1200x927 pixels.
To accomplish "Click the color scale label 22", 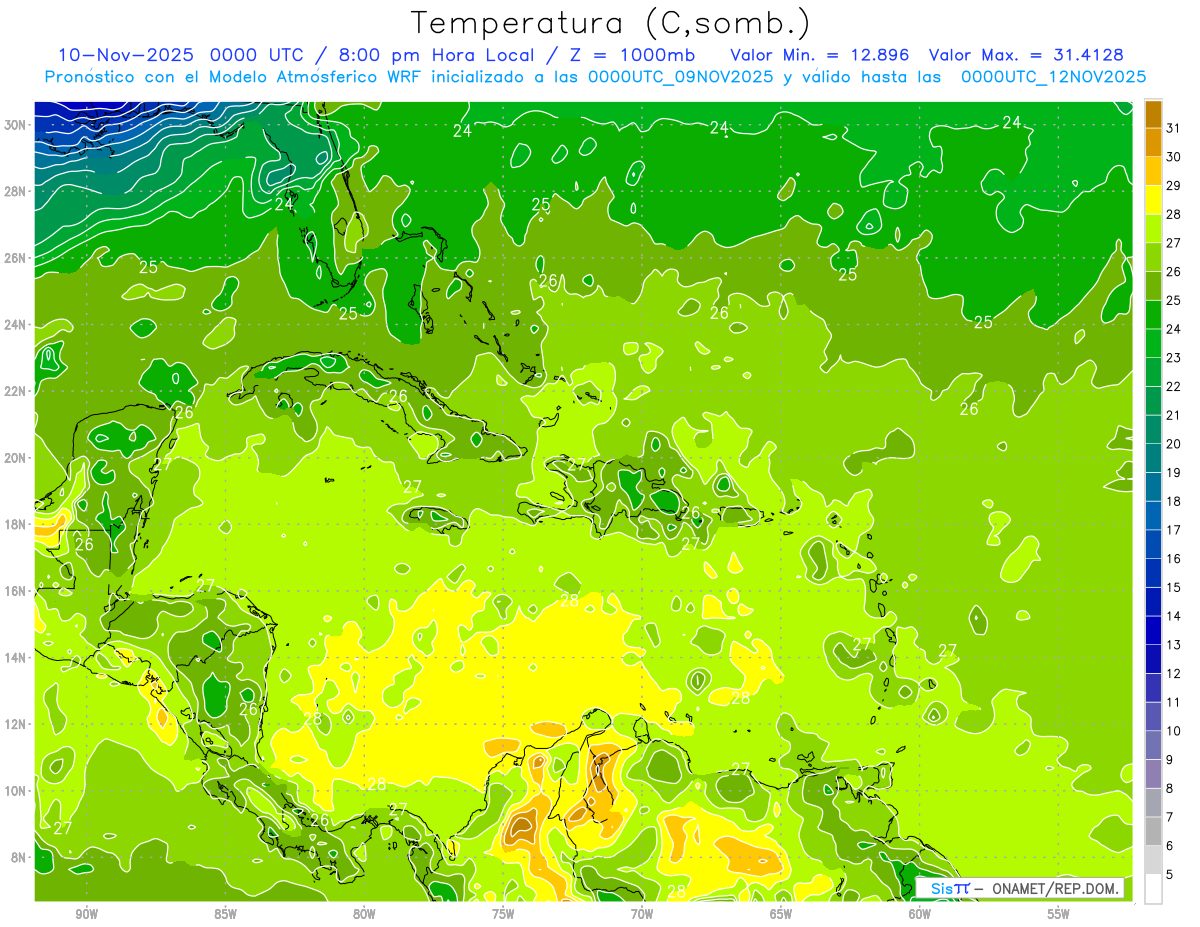I will point(1174,387).
